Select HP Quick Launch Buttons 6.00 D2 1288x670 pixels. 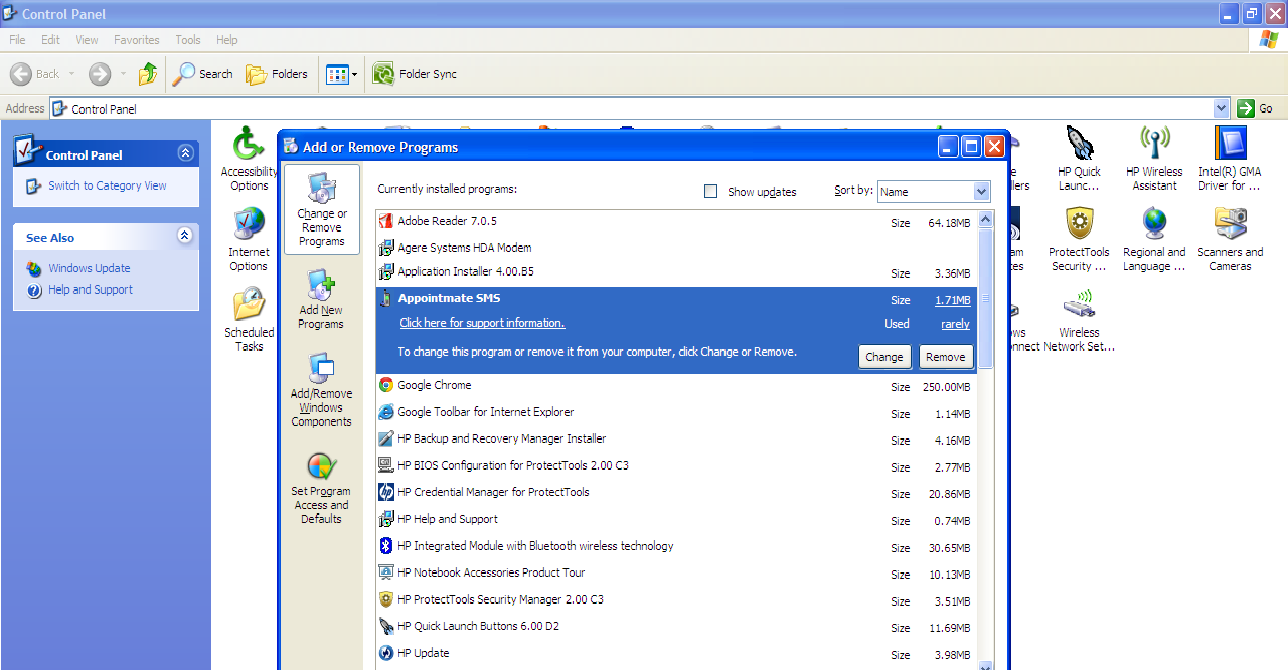click(676, 627)
